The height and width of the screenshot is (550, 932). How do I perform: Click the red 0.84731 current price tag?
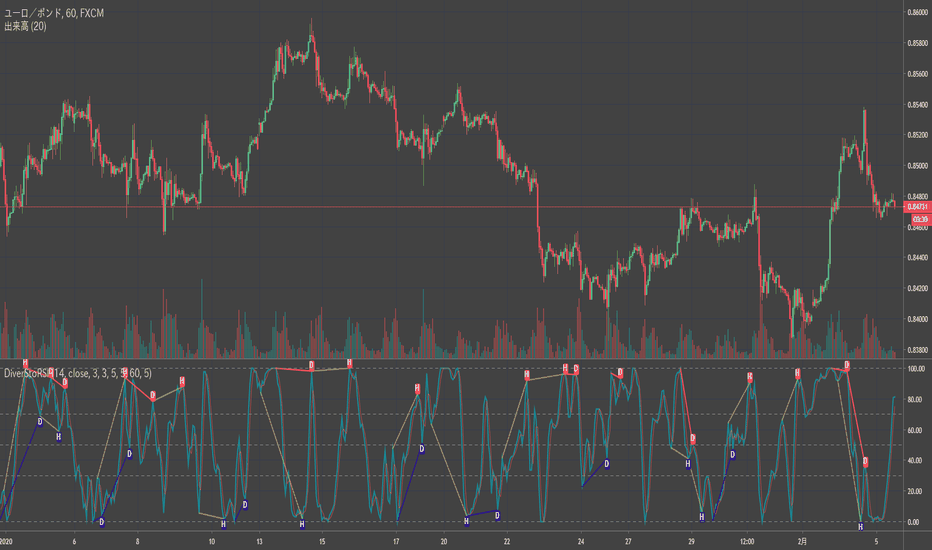coord(917,207)
